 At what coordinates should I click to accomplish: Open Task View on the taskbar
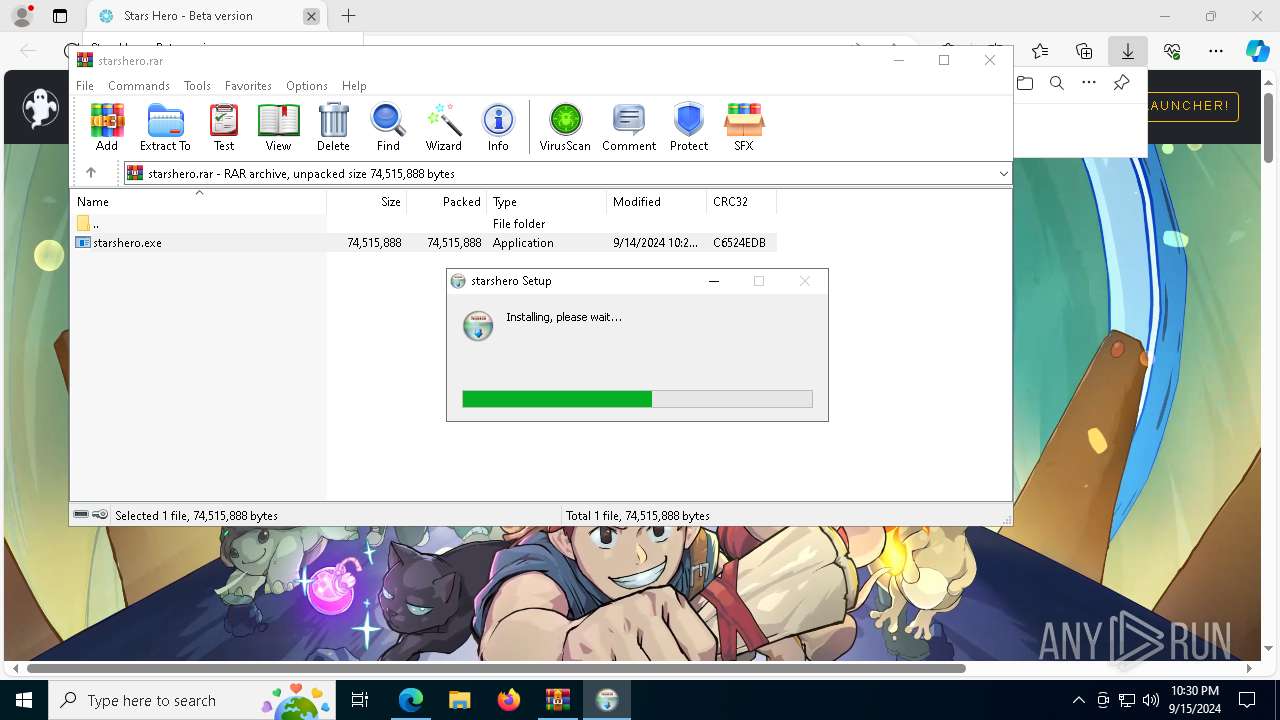(361, 700)
